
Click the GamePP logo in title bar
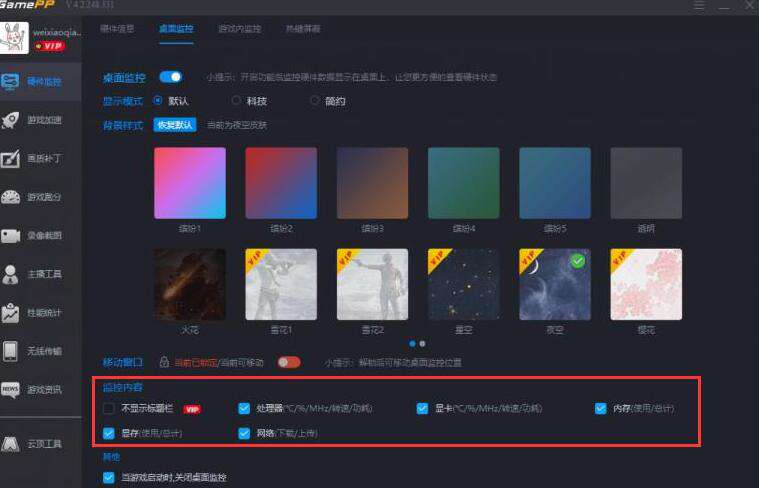tap(27, 5)
